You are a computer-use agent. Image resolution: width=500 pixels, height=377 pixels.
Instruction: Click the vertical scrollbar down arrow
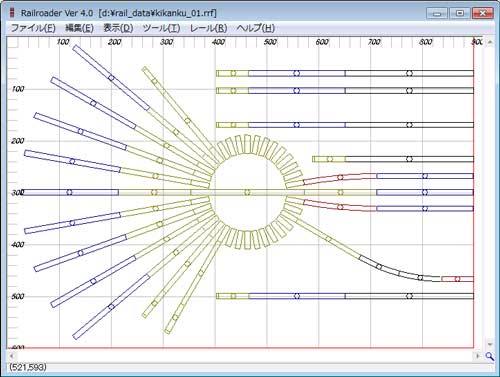click(490, 344)
